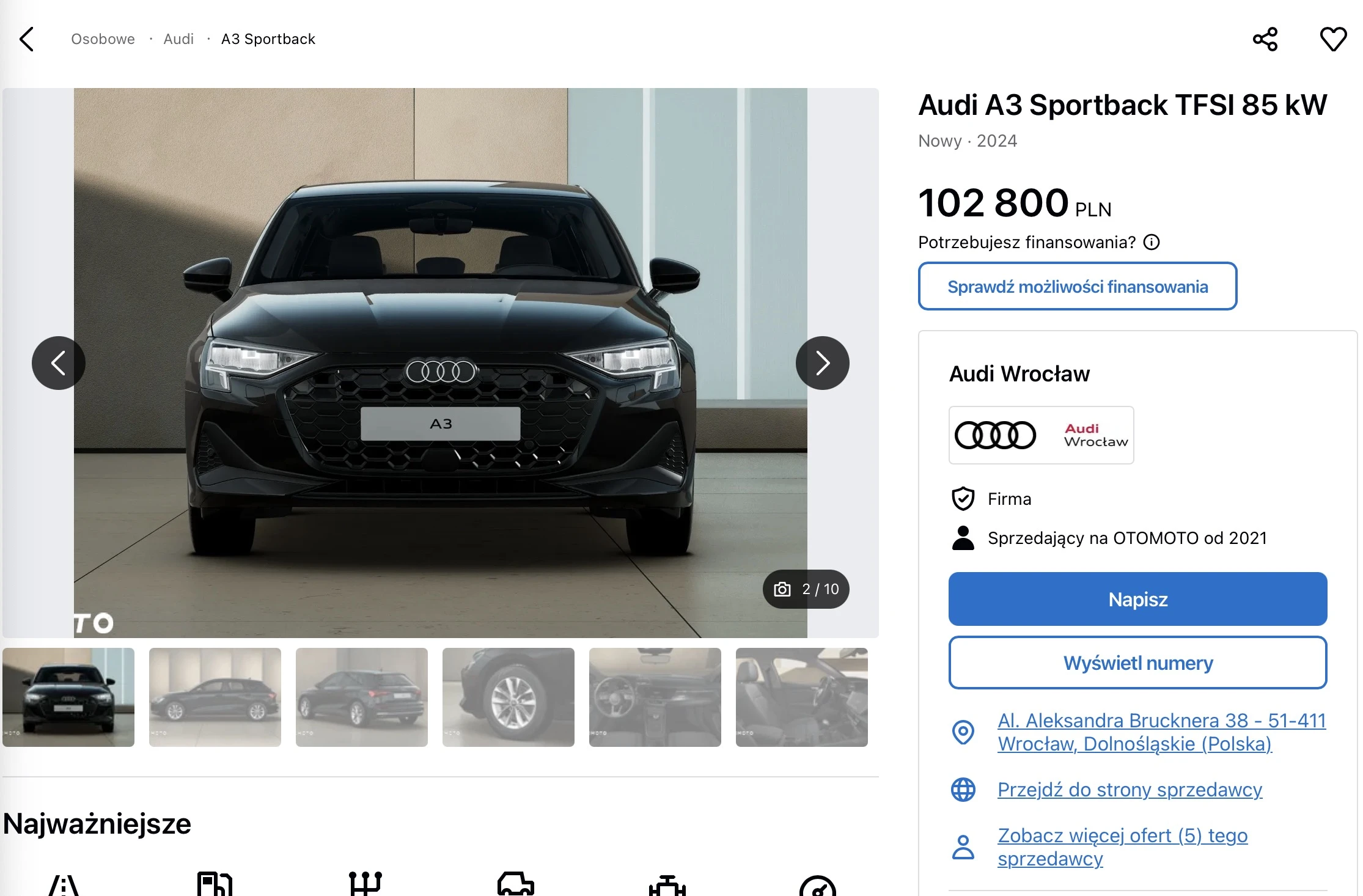Image resolution: width=1363 pixels, height=896 pixels.
Task: Select wheel close-up thumbnail
Action: coord(509,697)
